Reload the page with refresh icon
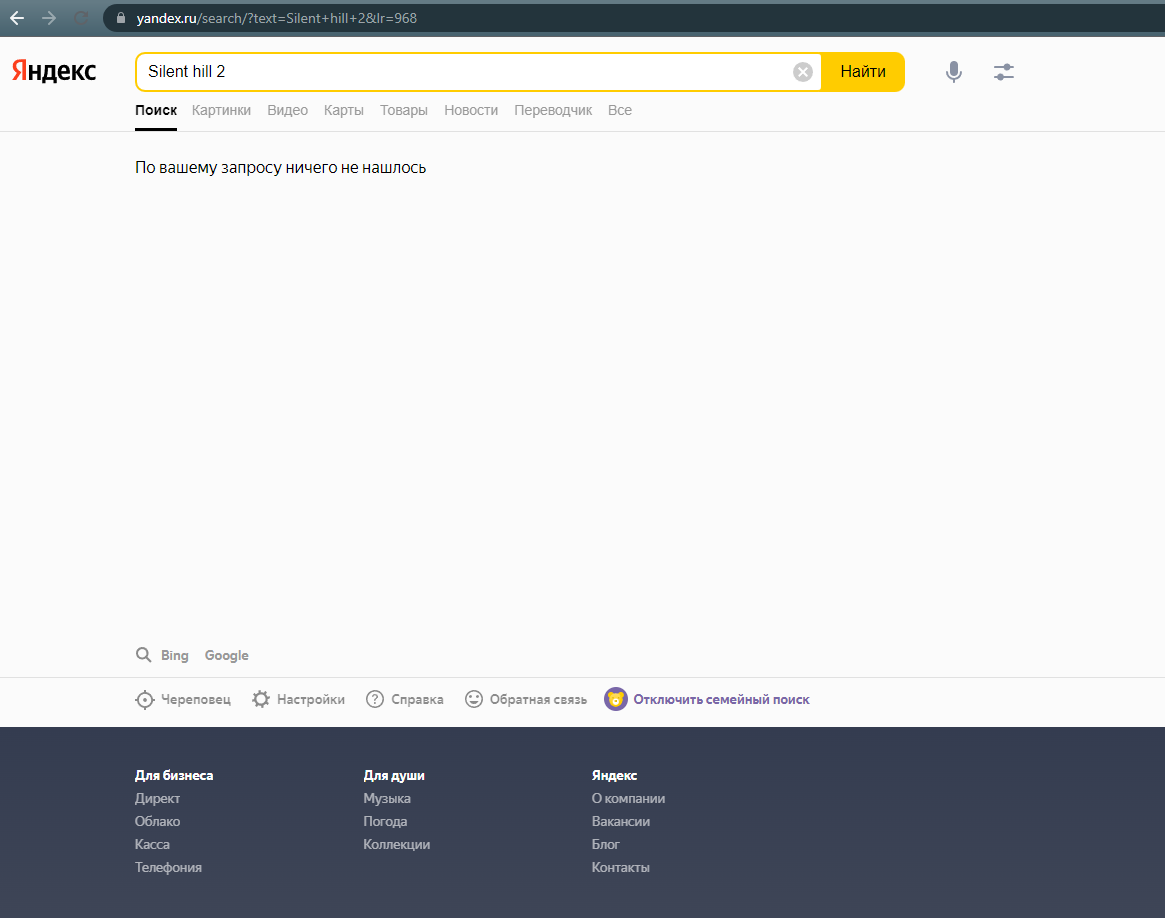The width and height of the screenshot is (1165, 918). (81, 18)
